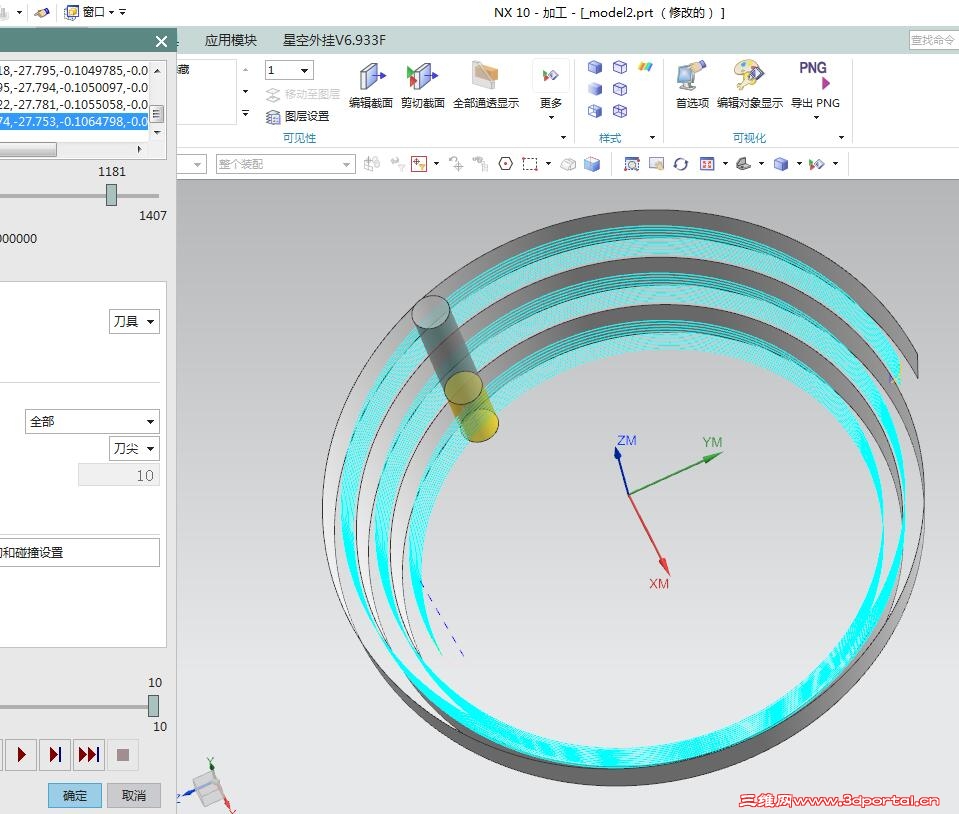
Task: Expand the Visualization (可视化) group arrow
Action: (x=842, y=138)
